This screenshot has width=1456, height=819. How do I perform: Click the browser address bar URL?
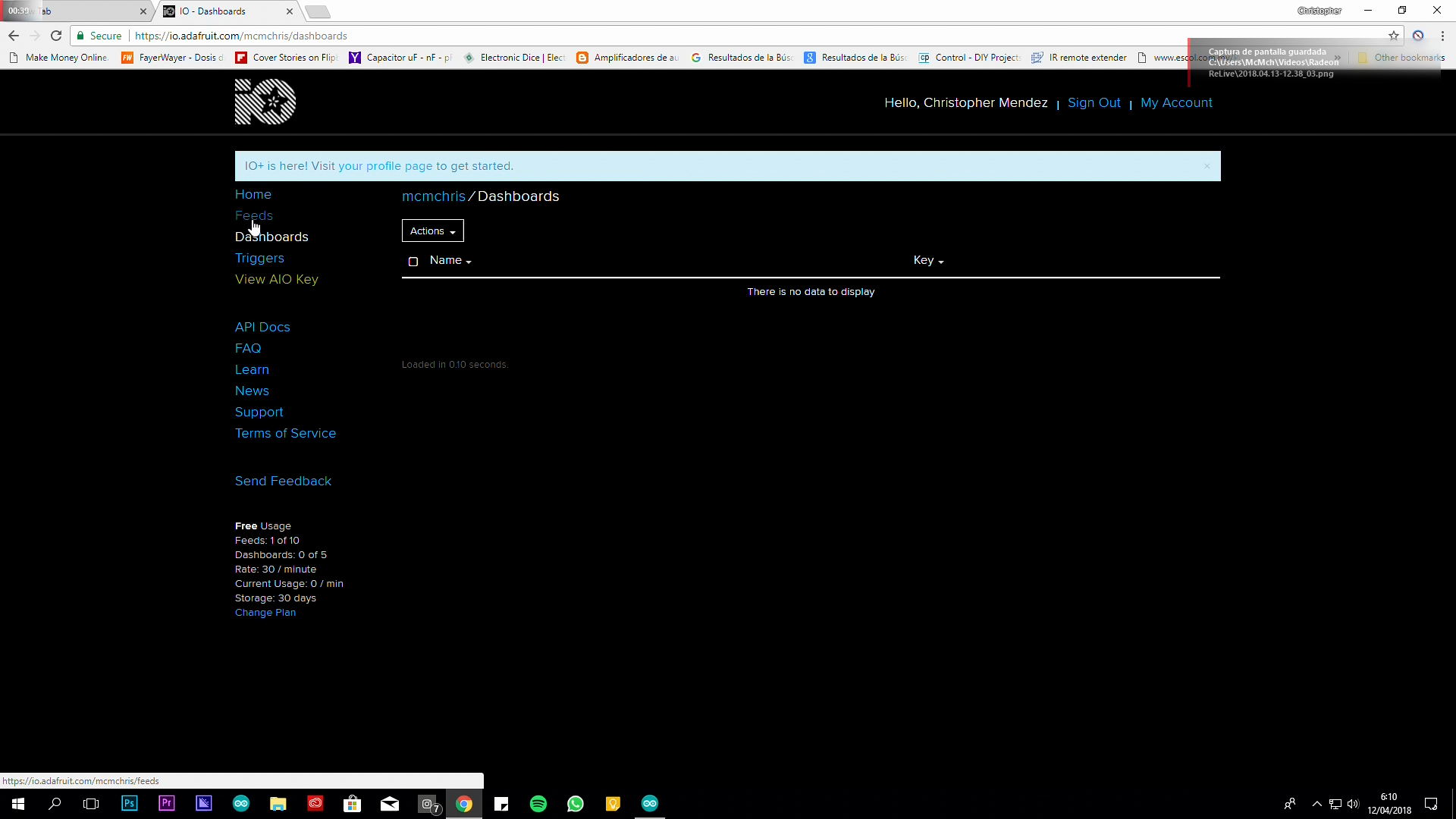point(241,36)
